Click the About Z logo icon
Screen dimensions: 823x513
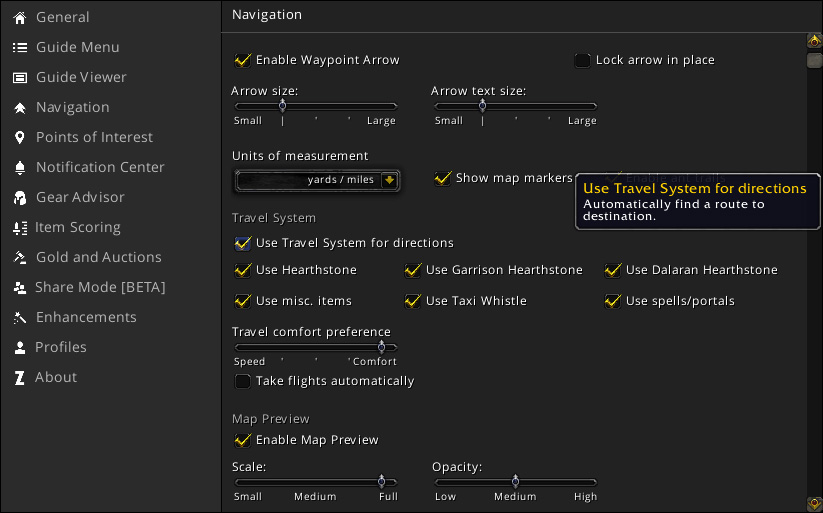coord(19,378)
